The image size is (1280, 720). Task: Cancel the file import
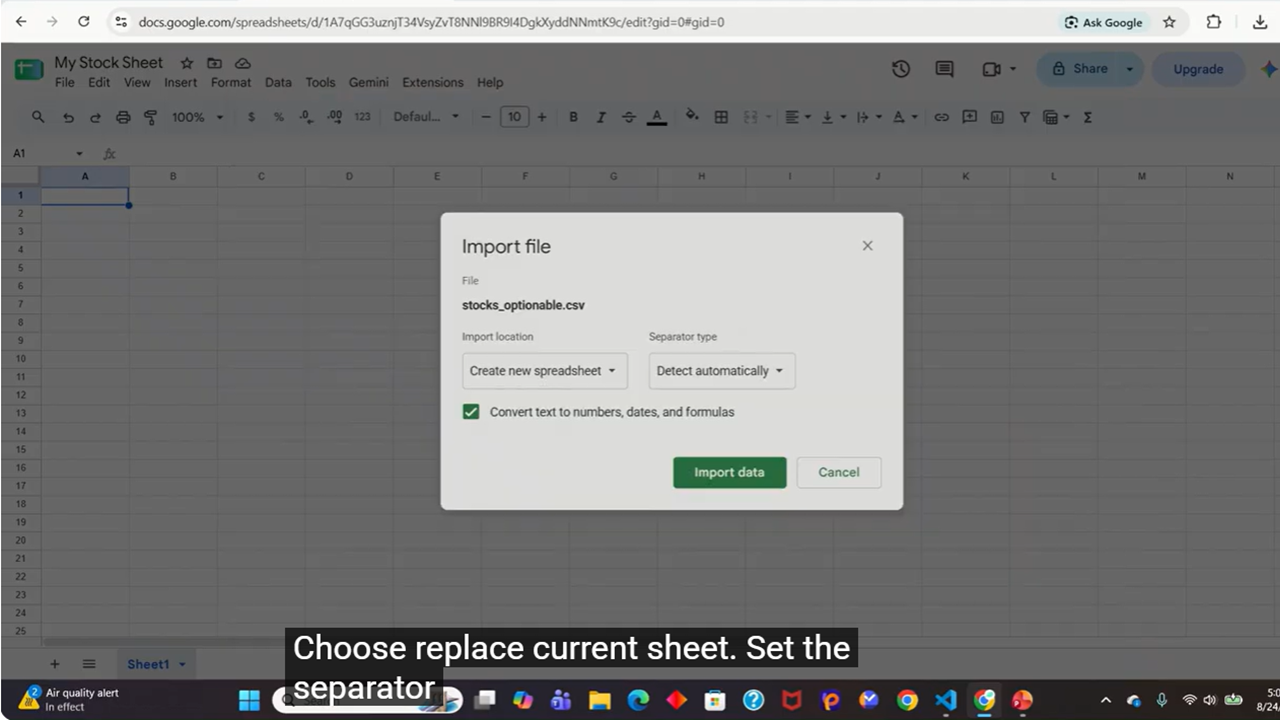(x=839, y=473)
